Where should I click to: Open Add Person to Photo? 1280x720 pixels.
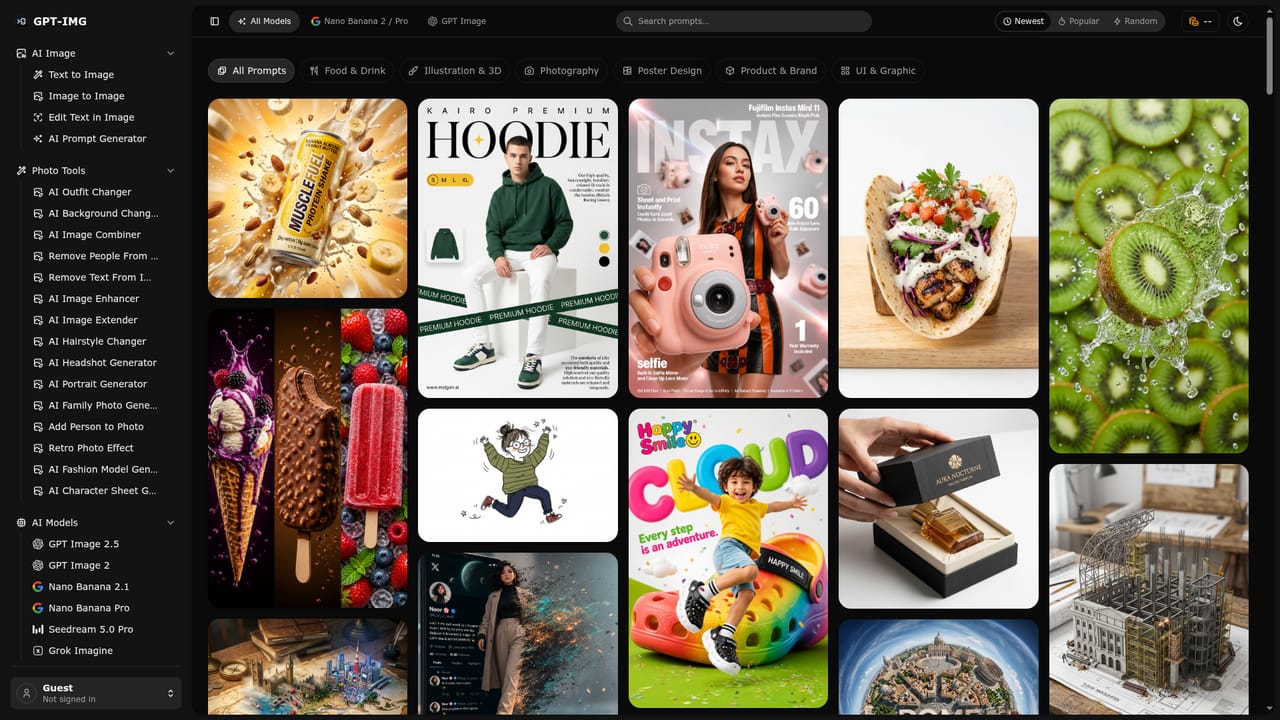click(x=97, y=426)
